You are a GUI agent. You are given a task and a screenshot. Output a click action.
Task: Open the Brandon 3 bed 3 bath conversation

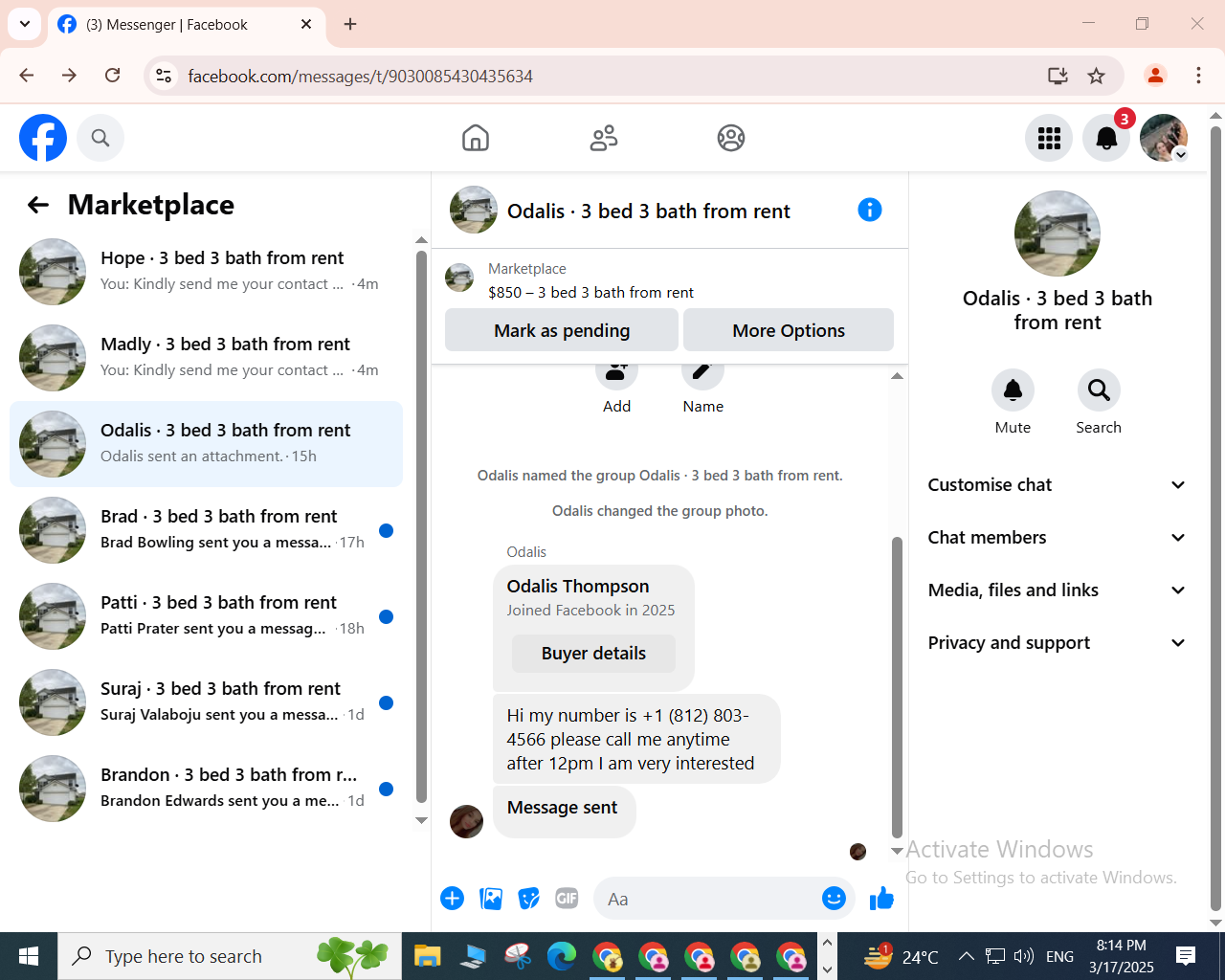[x=206, y=789]
